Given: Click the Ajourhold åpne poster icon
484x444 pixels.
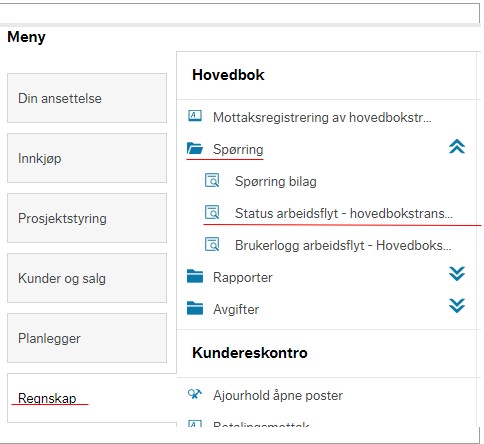Looking at the screenshot, I should [195, 394].
